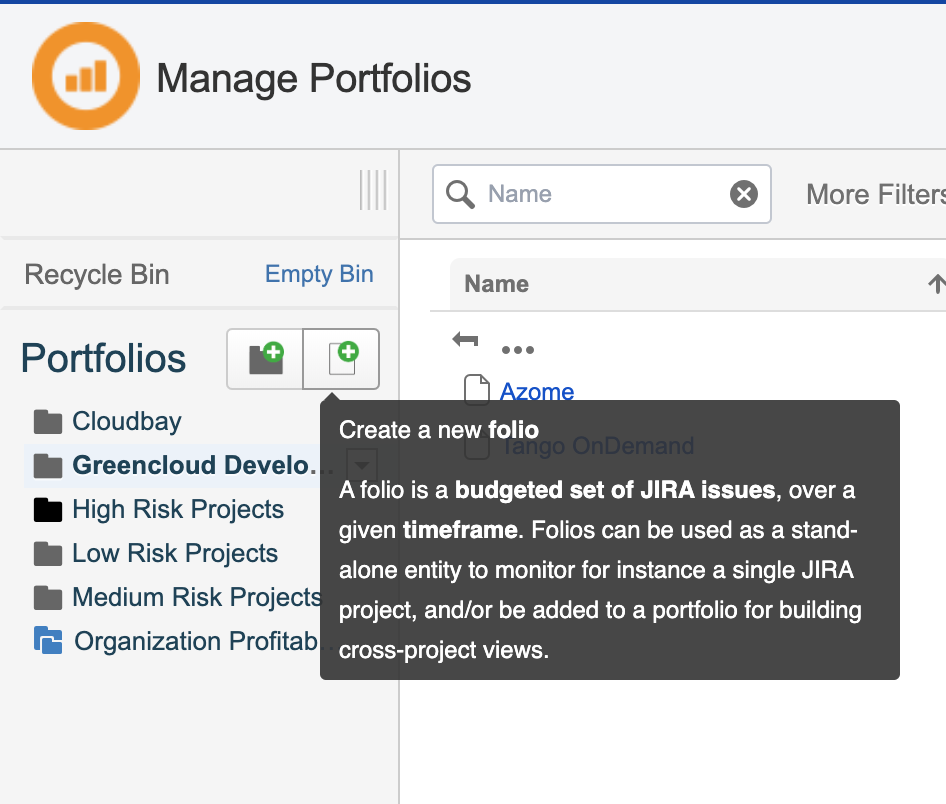Empty the Recycle Bin
Image resolution: width=946 pixels, height=804 pixels.
[x=318, y=273]
